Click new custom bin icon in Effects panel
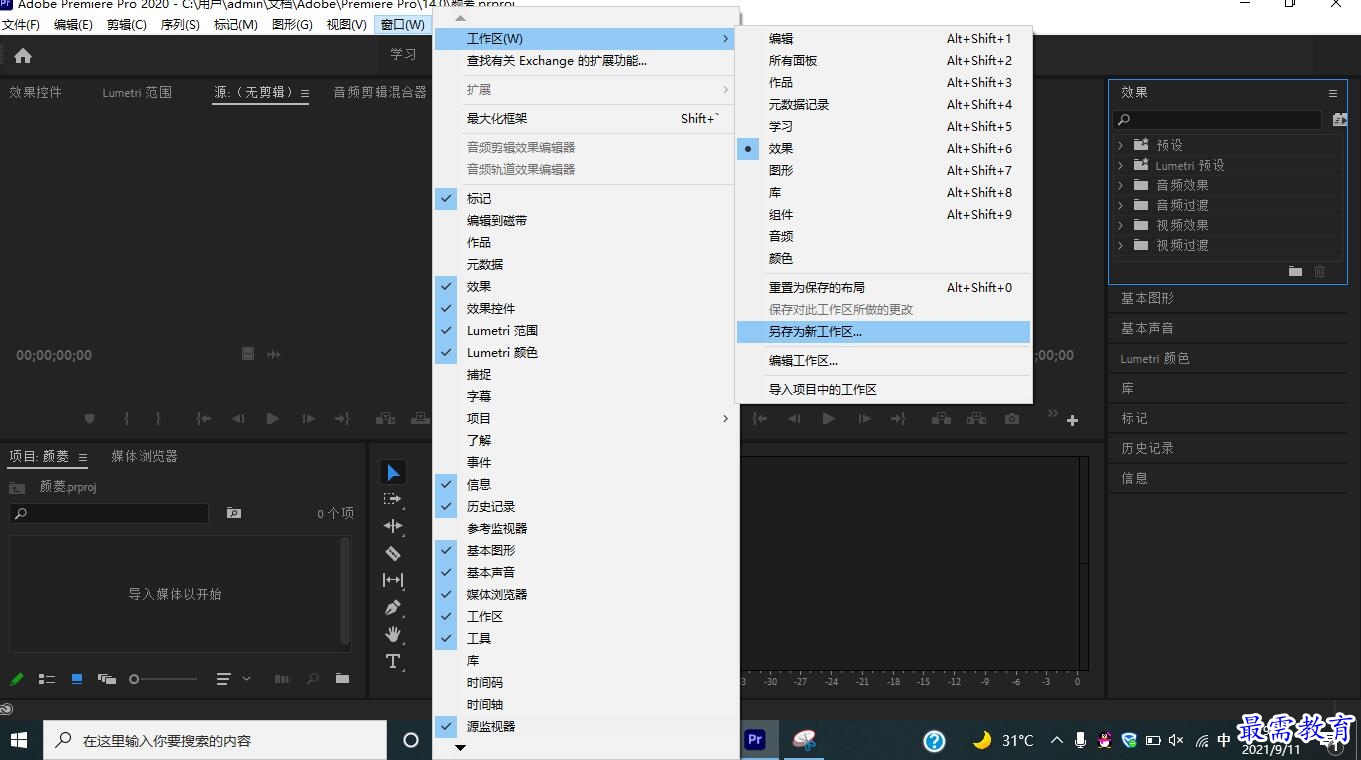 [1296, 271]
